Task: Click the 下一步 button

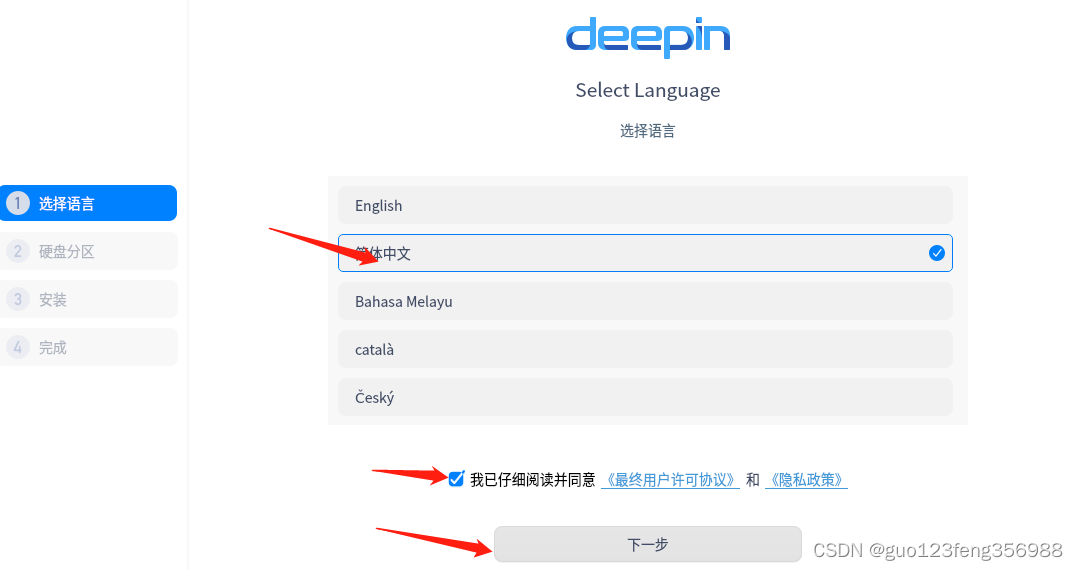Action: [x=648, y=545]
